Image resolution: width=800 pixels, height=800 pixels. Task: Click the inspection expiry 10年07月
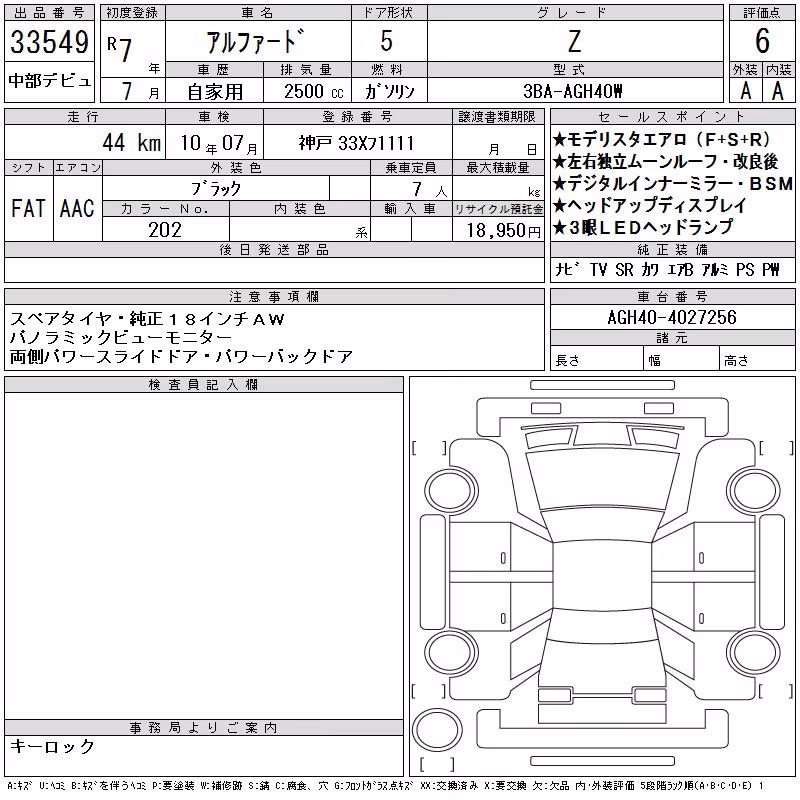point(219,143)
